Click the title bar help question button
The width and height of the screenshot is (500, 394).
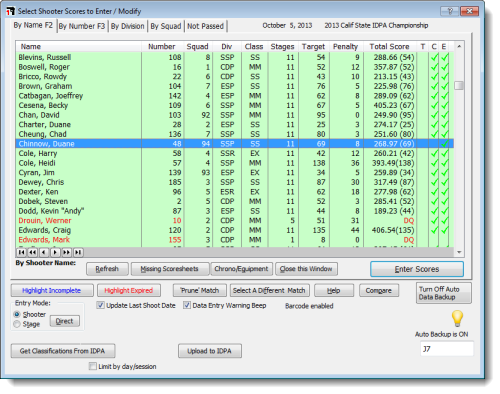(x=449, y=11)
